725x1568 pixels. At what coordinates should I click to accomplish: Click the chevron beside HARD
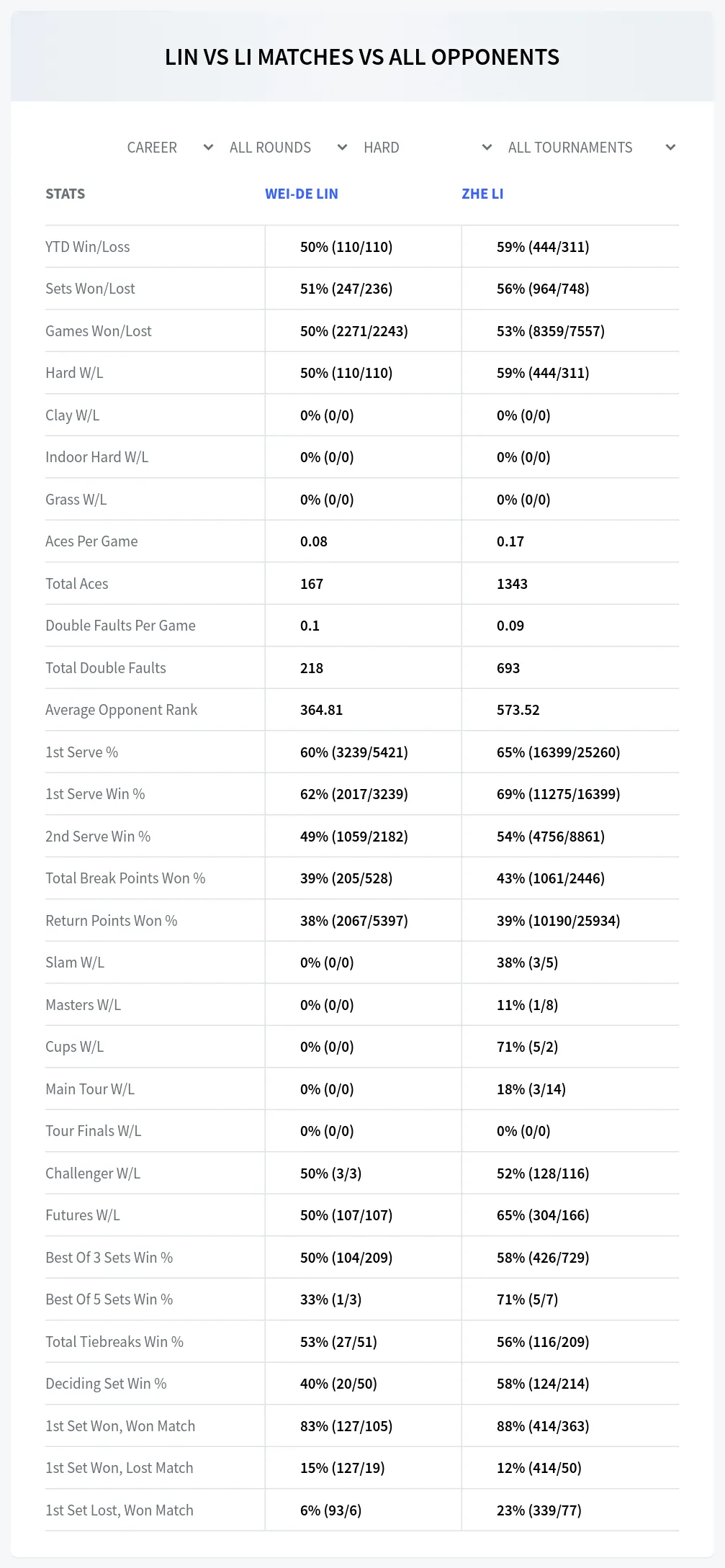pyautogui.click(x=487, y=148)
